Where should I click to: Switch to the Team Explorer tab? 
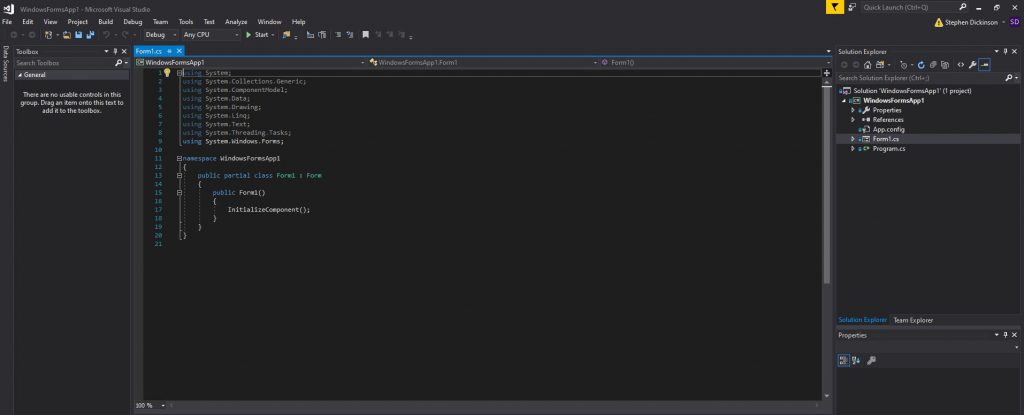point(913,320)
